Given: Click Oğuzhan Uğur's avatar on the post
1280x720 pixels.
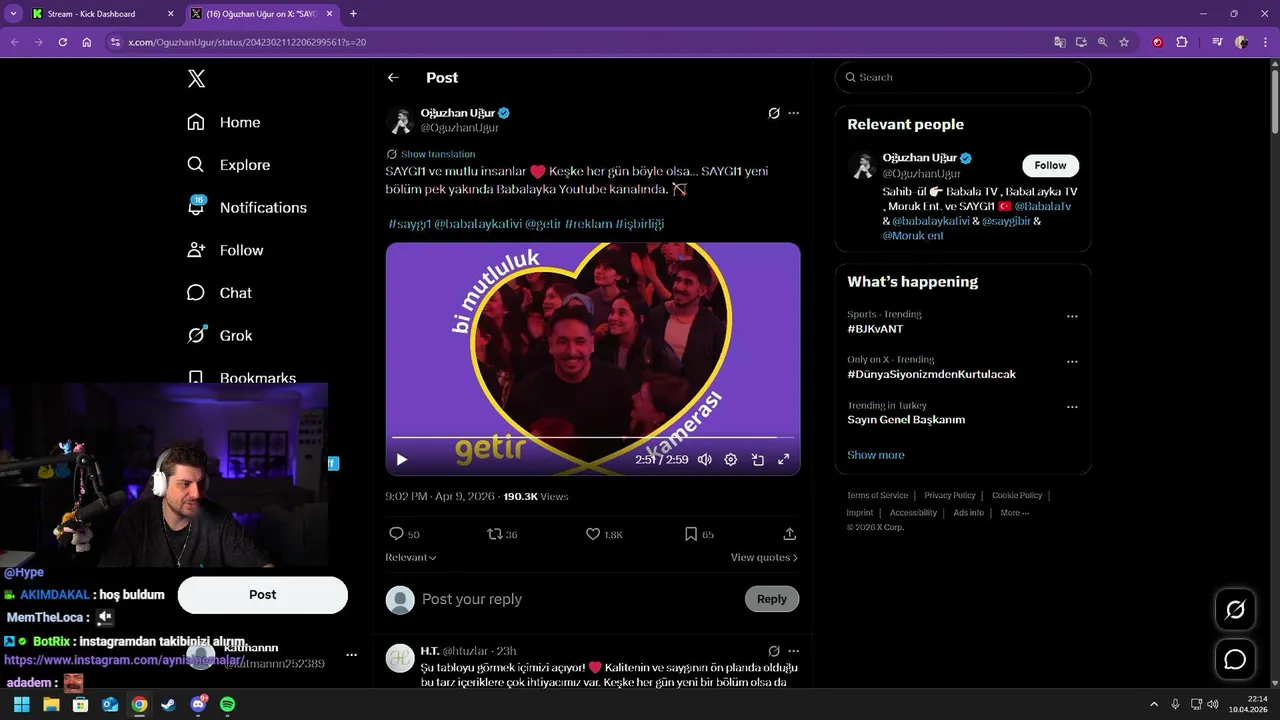Looking at the screenshot, I should (x=400, y=121).
